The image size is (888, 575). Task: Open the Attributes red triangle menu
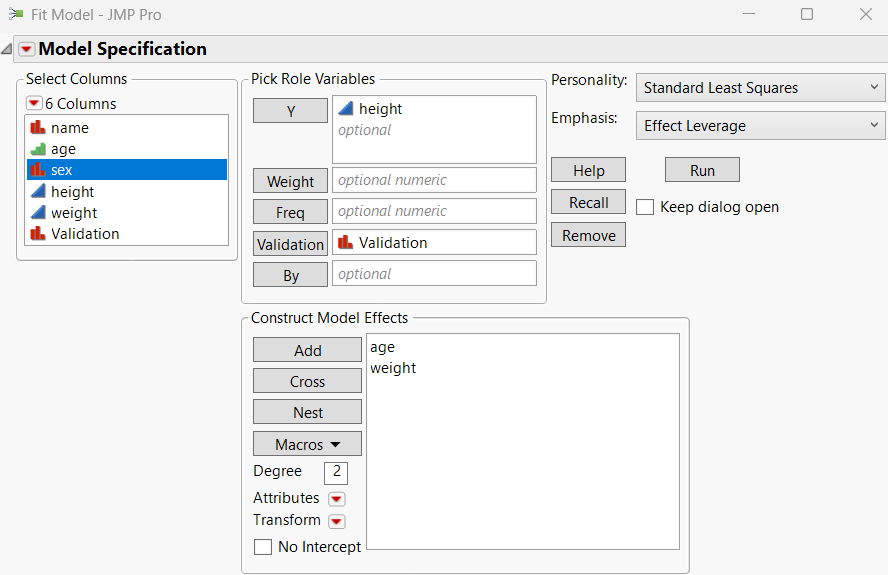click(x=337, y=499)
